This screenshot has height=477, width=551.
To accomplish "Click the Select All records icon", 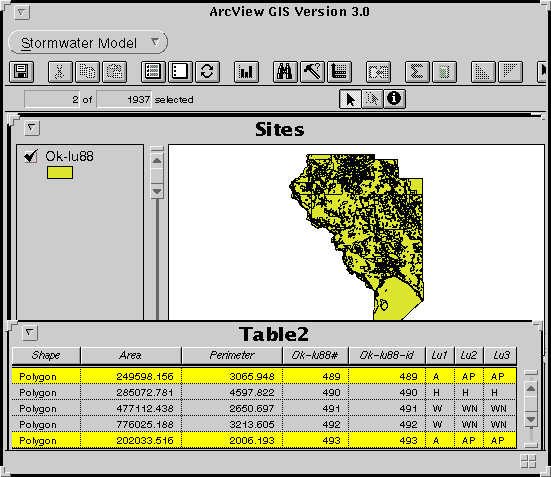I will (153, 72).
